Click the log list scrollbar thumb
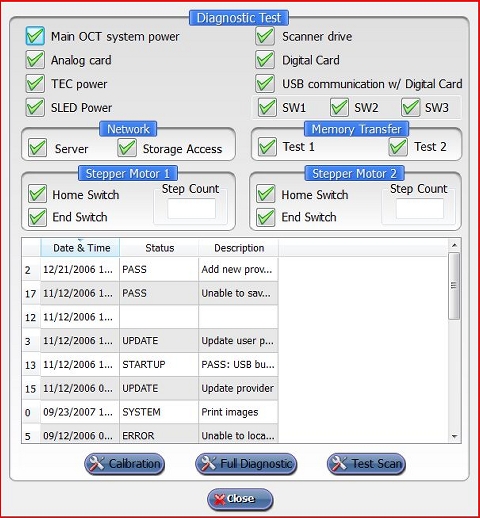480x518 pixels. pyautogui.click(x=454, y=286)
